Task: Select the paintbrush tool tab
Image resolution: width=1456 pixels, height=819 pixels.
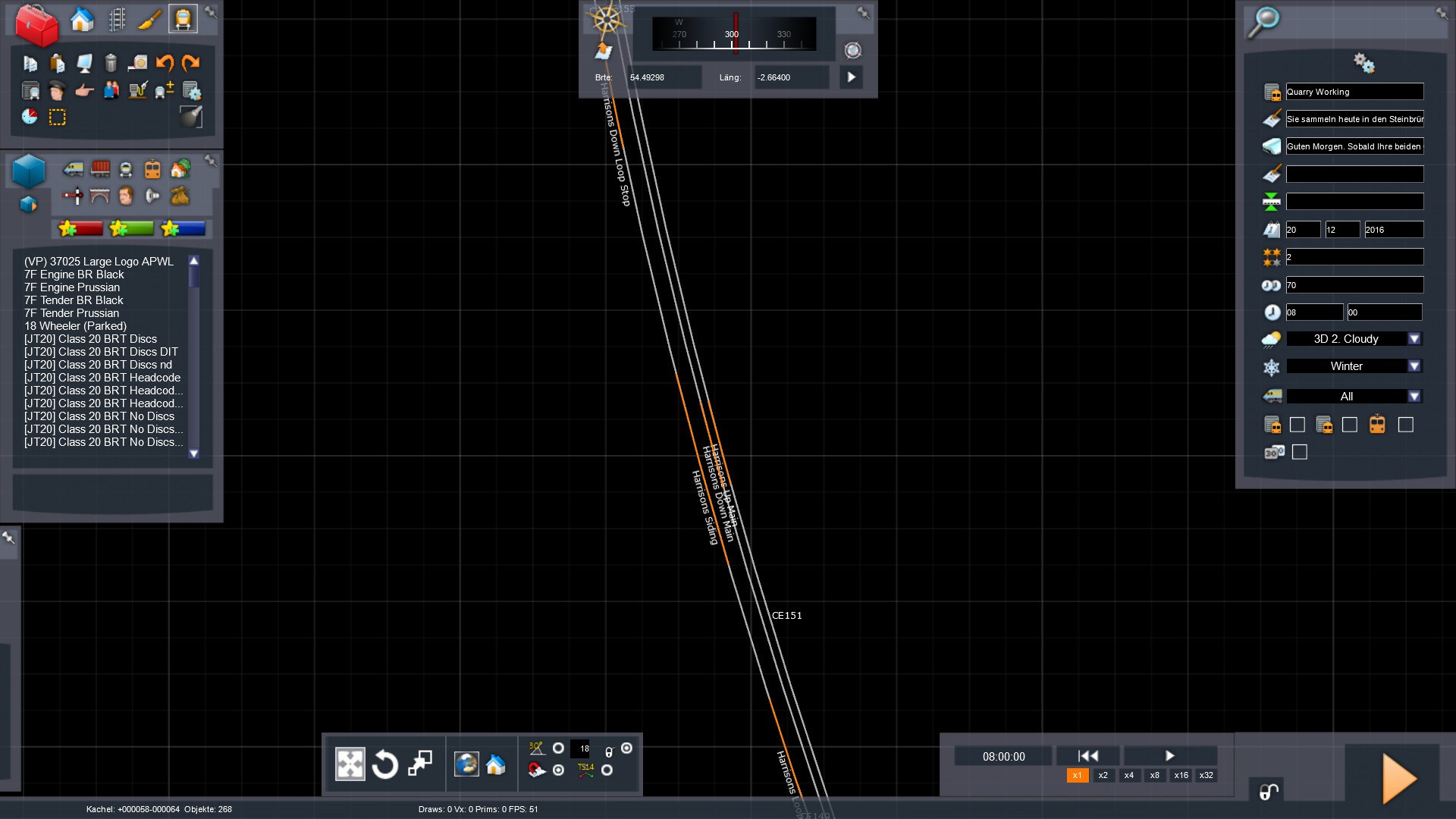Action: 149,20
